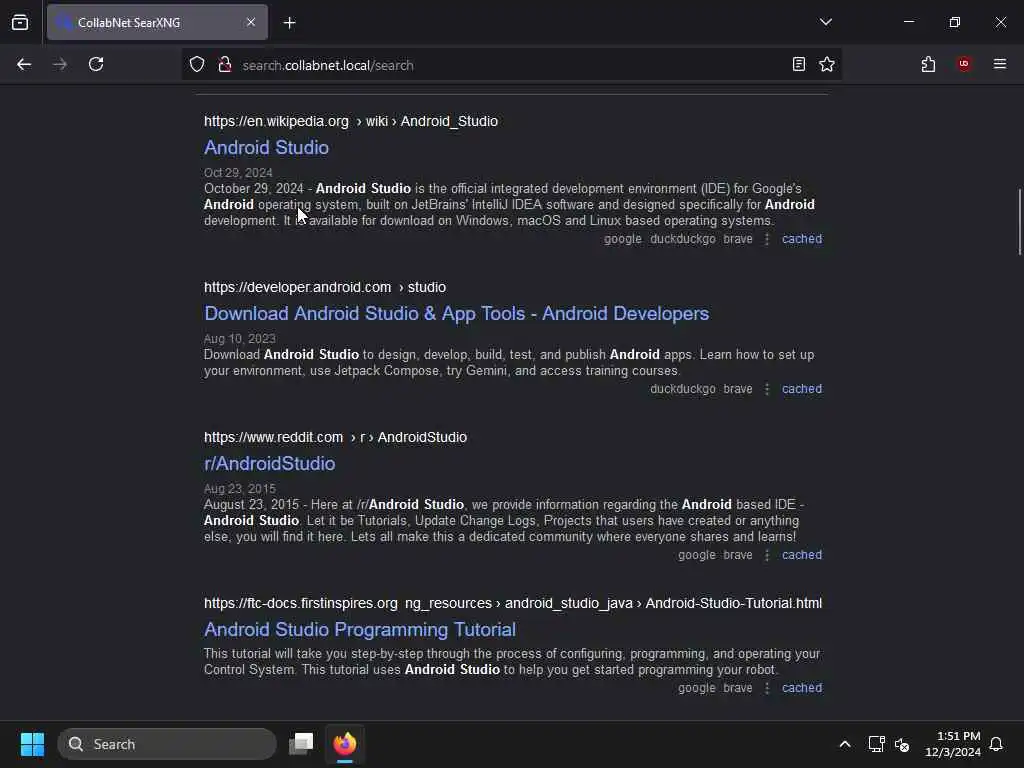This screenshot has width=1024, height=768.
Task: Click 'brave' engine label on Wikipedia result
Action: (738, 239)
